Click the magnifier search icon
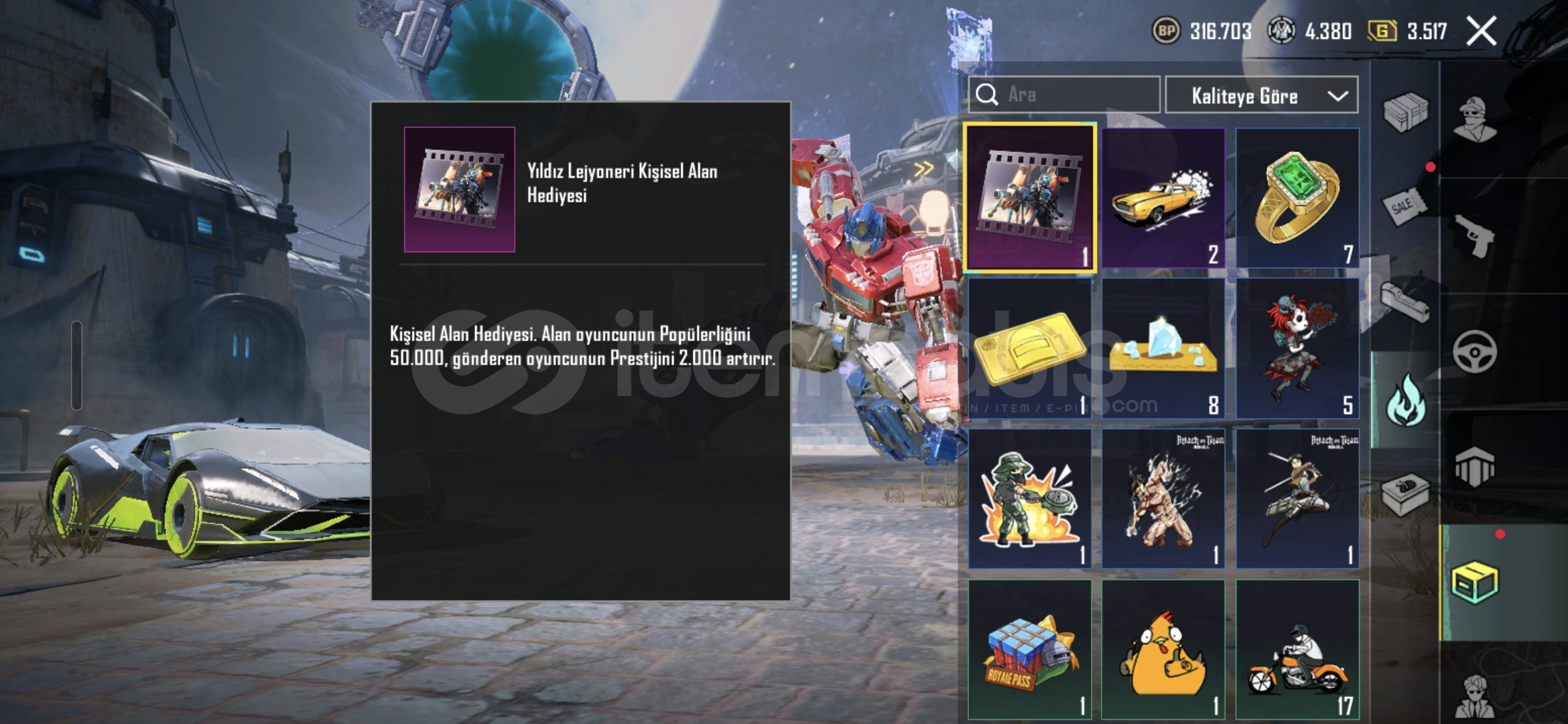The image size is (1568, 724). click(x=987, y=95)
